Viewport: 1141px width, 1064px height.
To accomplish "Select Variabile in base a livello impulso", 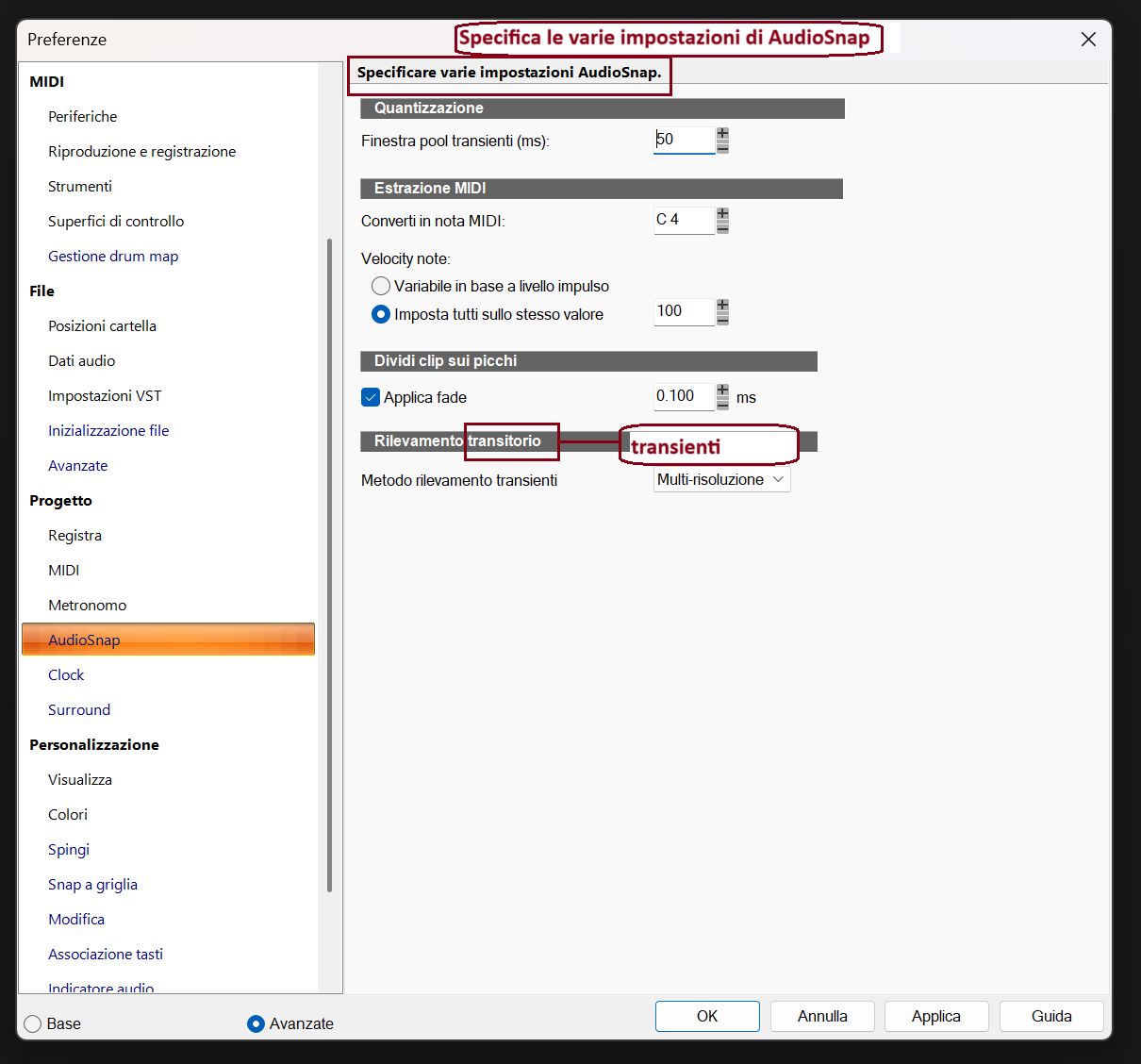I will (x=381, y=286).
